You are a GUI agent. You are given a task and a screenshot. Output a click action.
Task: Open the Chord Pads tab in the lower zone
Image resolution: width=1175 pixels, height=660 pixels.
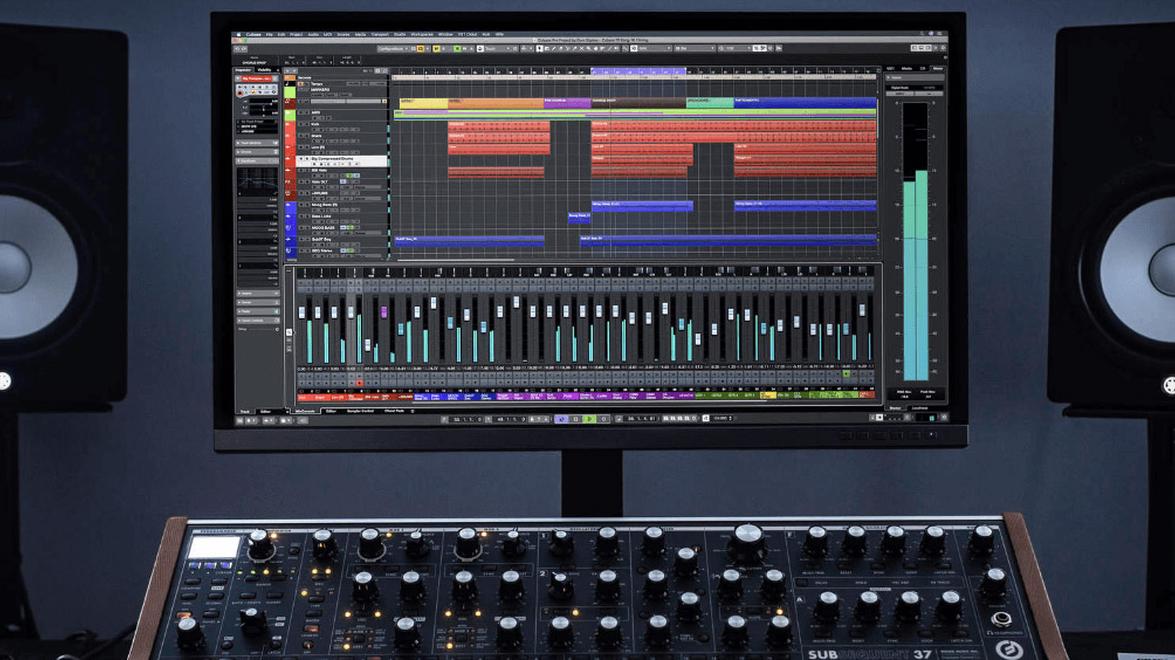pyautogui.click(x=395, y=411)
